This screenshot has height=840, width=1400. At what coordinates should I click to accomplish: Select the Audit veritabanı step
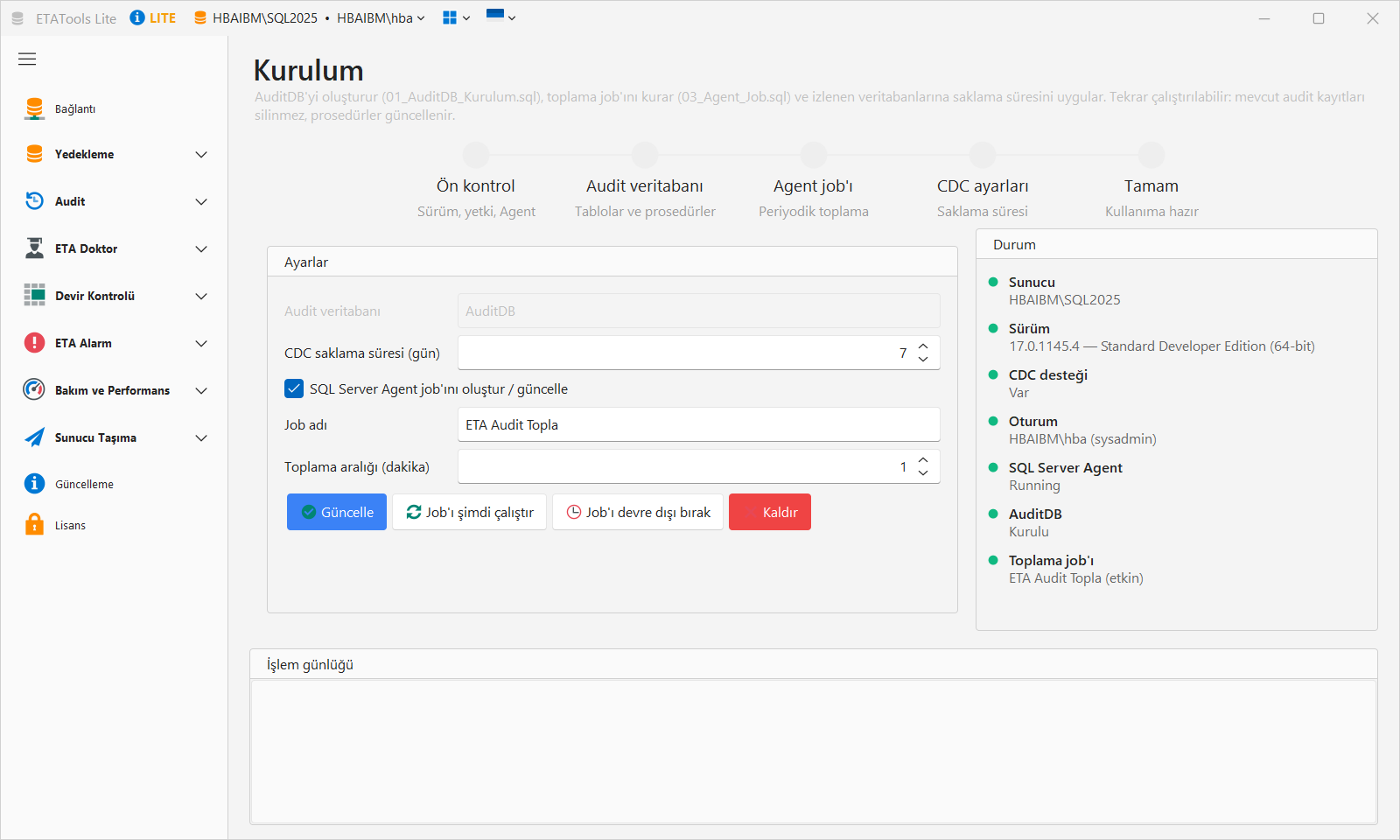click(645, 181)
